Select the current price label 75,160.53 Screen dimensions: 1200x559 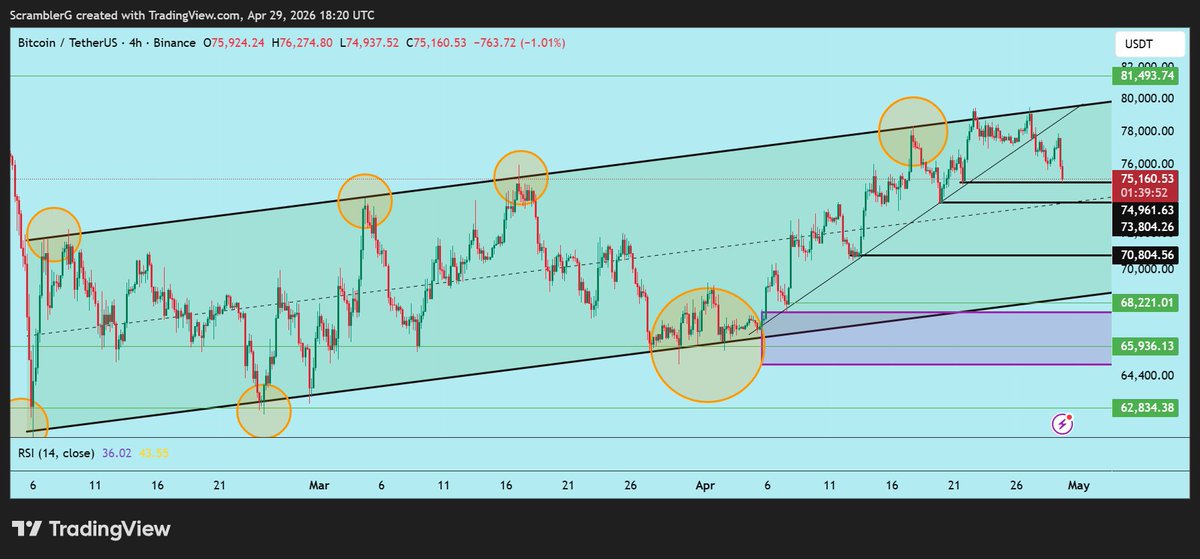(x=1146, y=179)
